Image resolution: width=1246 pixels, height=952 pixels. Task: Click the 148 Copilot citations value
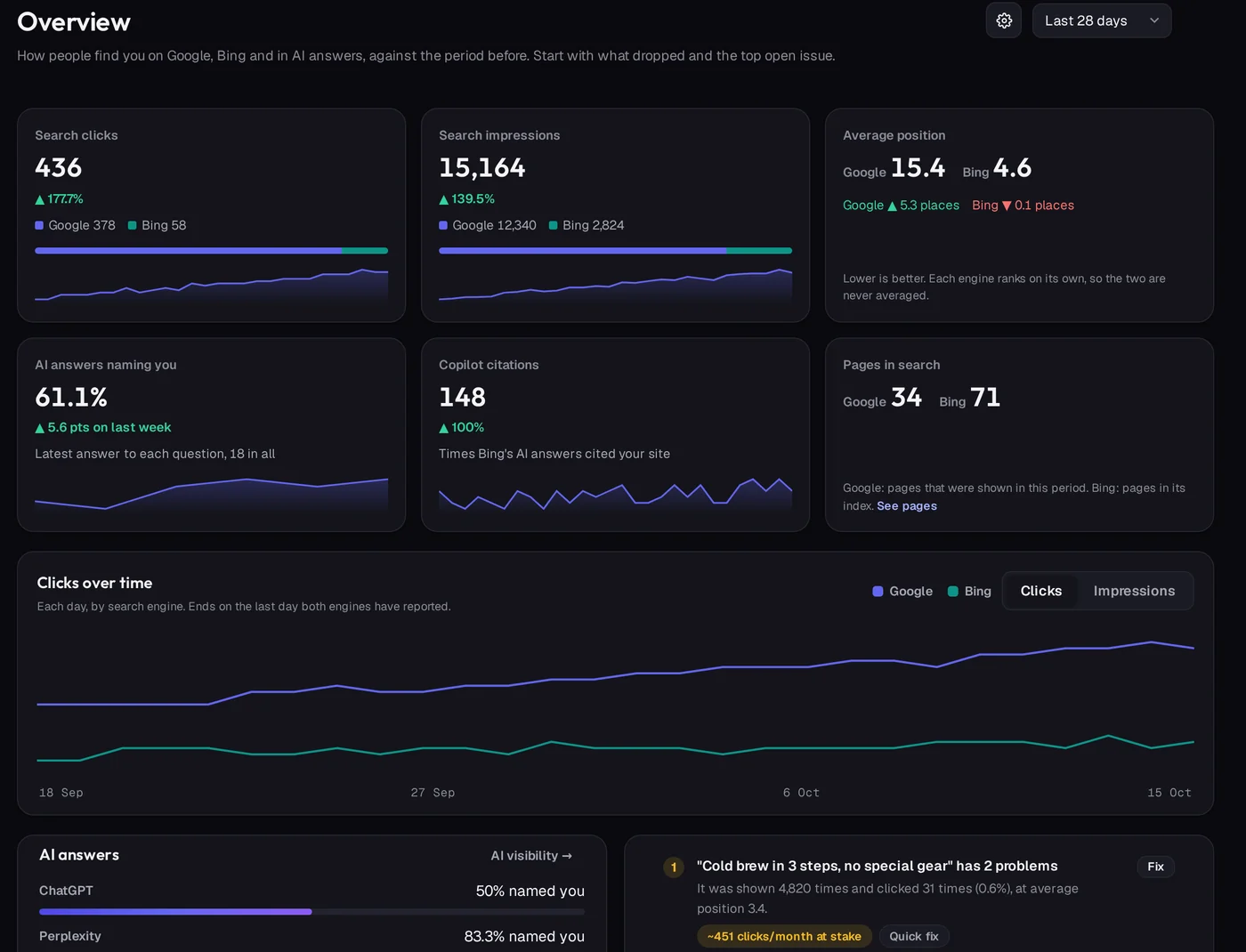[462, 397]
